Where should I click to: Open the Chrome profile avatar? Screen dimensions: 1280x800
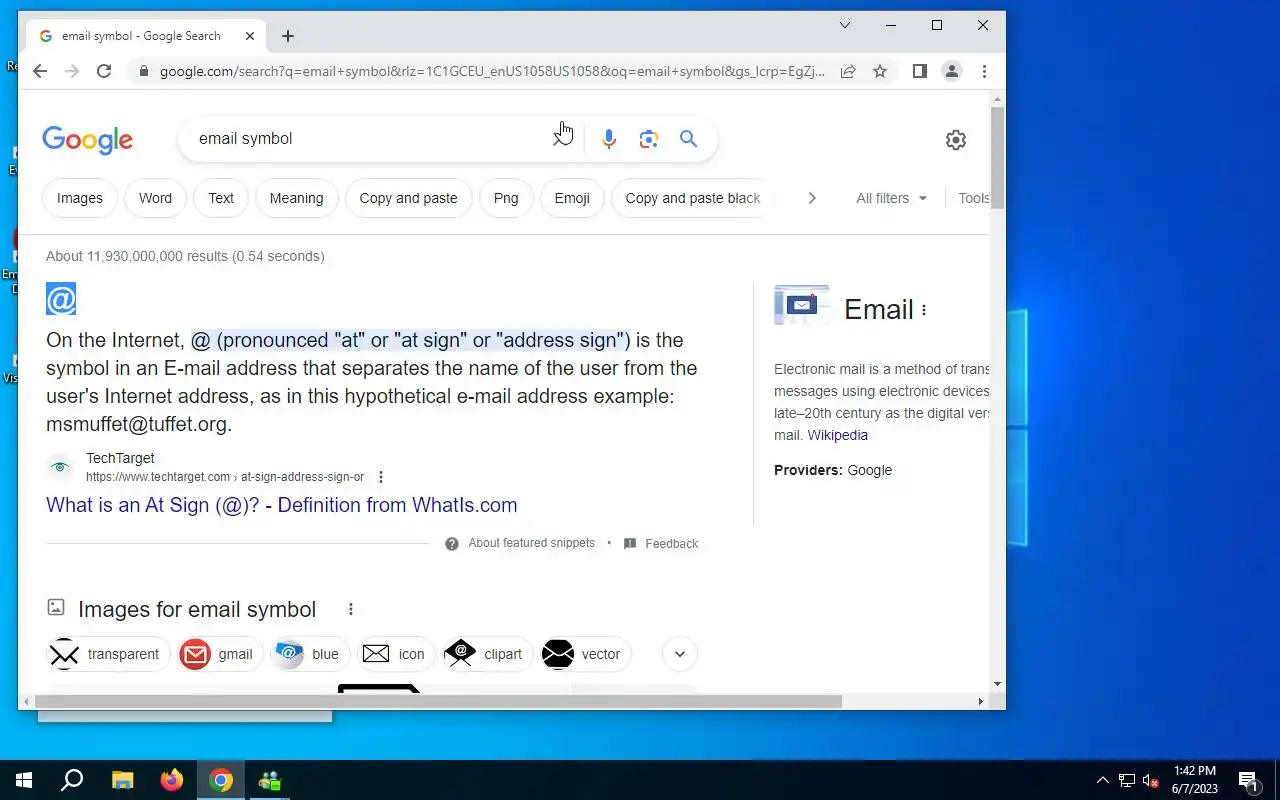click(952, 71)
